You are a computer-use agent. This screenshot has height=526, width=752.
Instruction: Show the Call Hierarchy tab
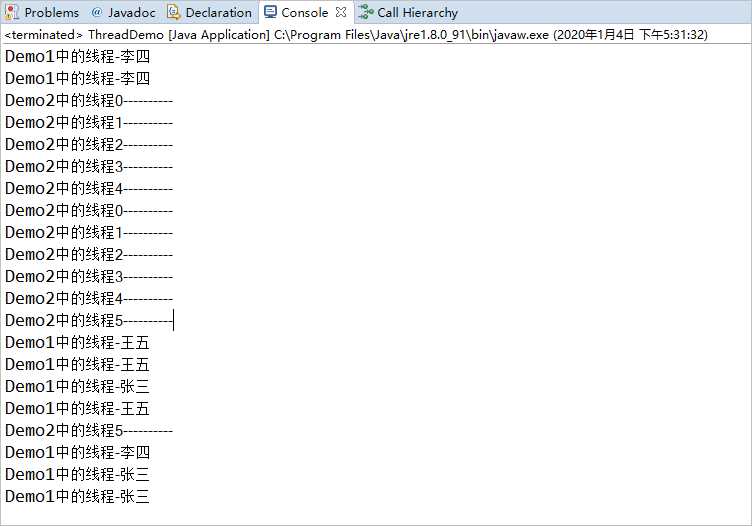click(409, 12)
